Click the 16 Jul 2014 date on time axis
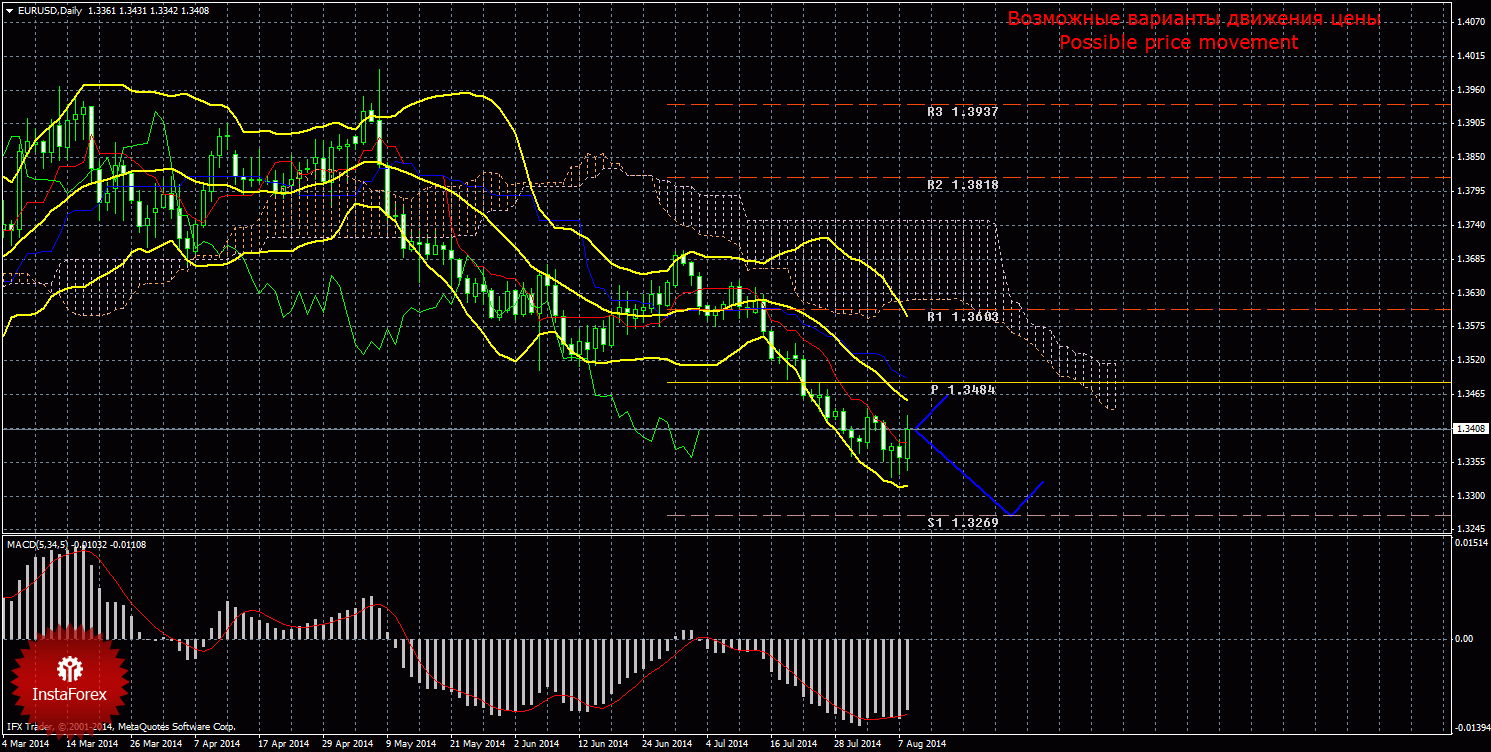 tap(793, 744)
